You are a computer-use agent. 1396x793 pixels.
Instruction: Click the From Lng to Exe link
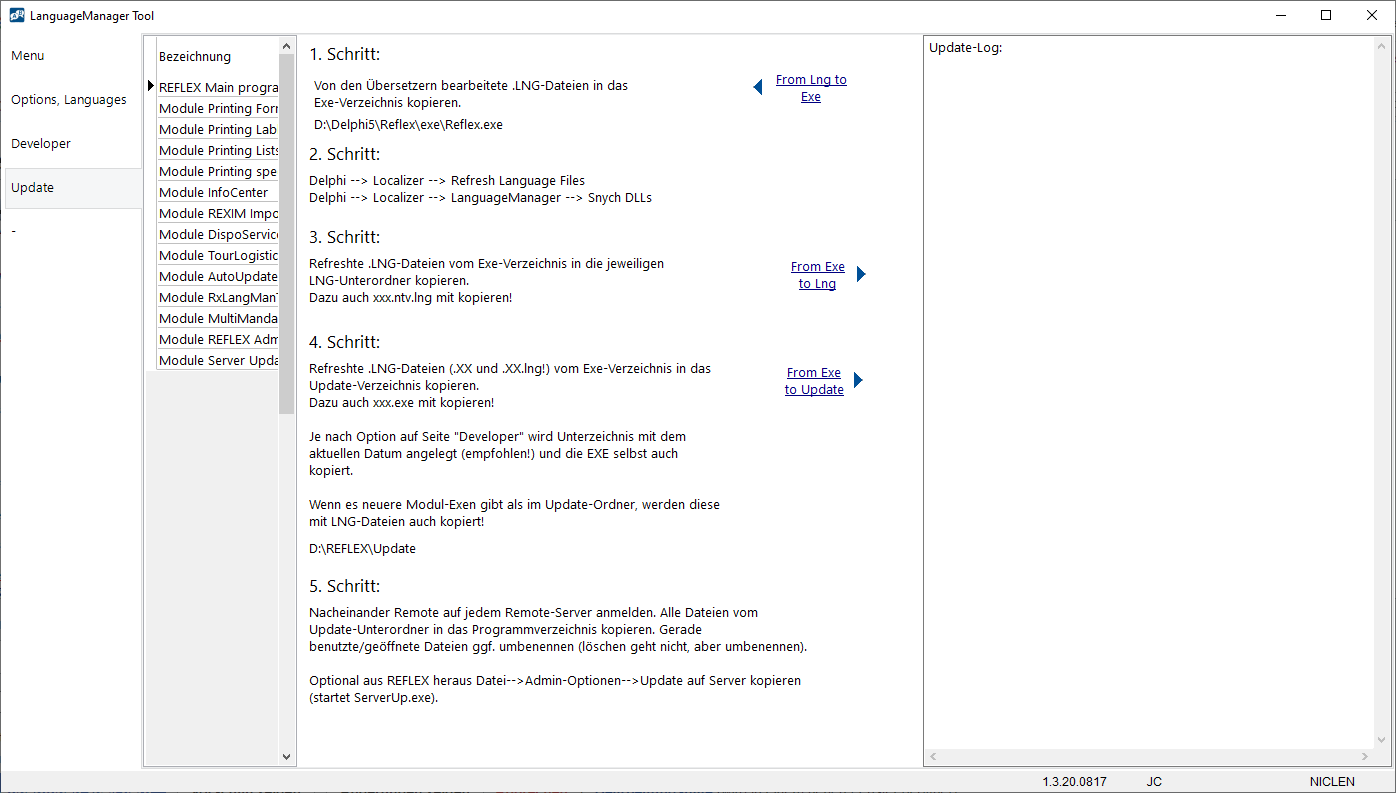(x=811, y=88)
